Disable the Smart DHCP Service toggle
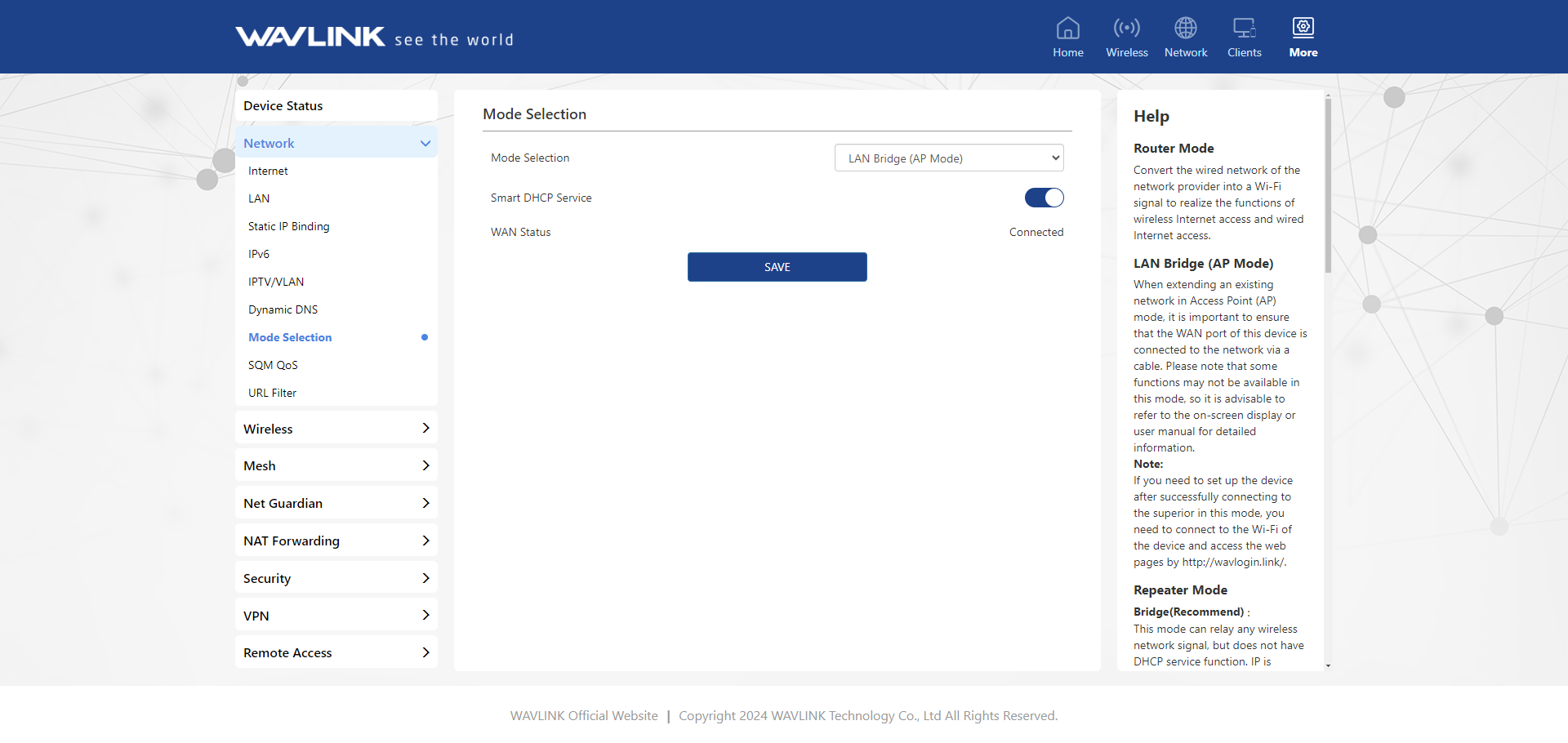 [x=1044, y=198]
